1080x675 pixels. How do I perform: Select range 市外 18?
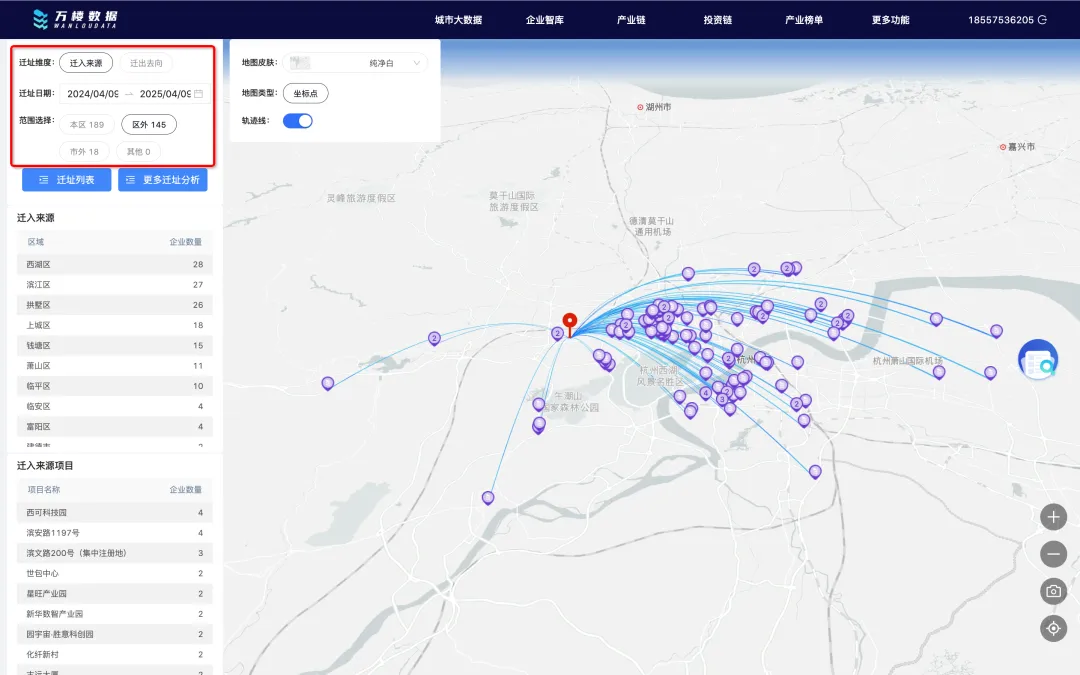[84, 152]
